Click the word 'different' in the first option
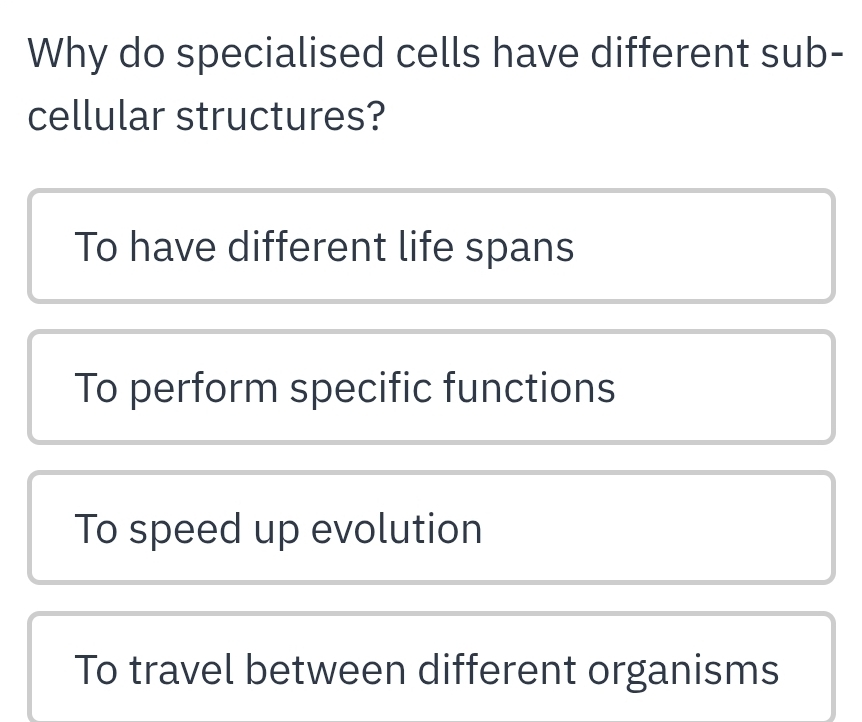 coord(307,247)
